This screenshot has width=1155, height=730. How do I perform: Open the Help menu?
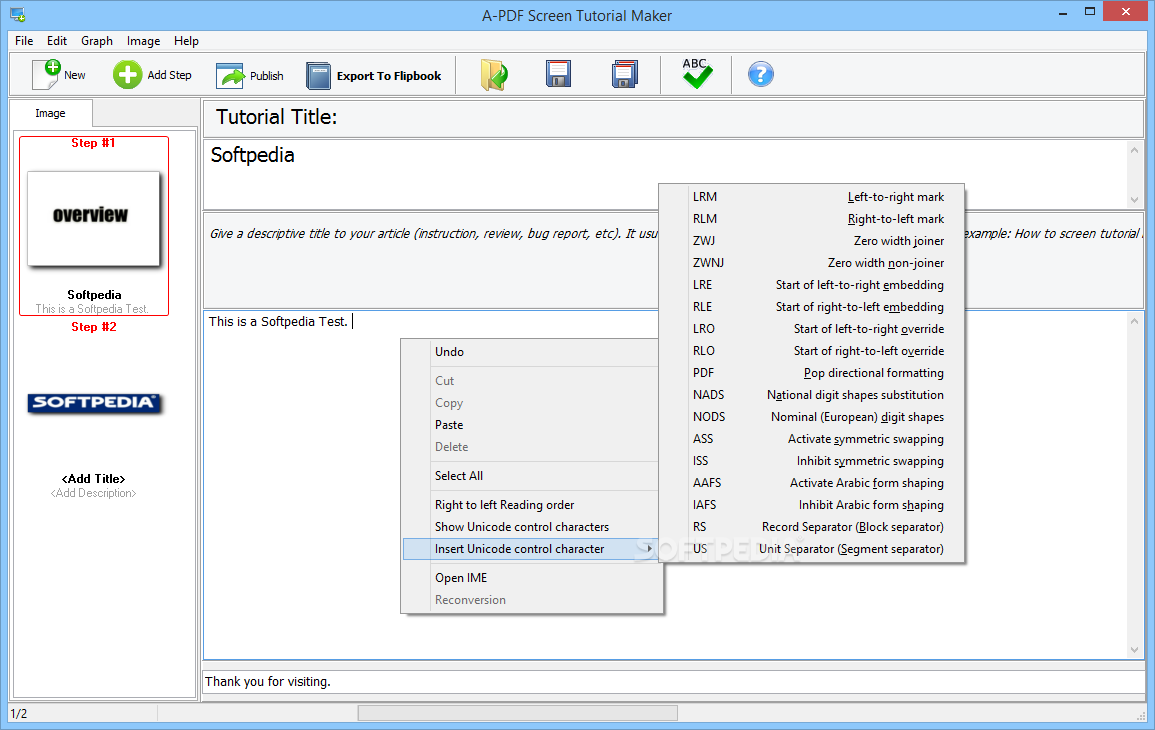point(186,41)
